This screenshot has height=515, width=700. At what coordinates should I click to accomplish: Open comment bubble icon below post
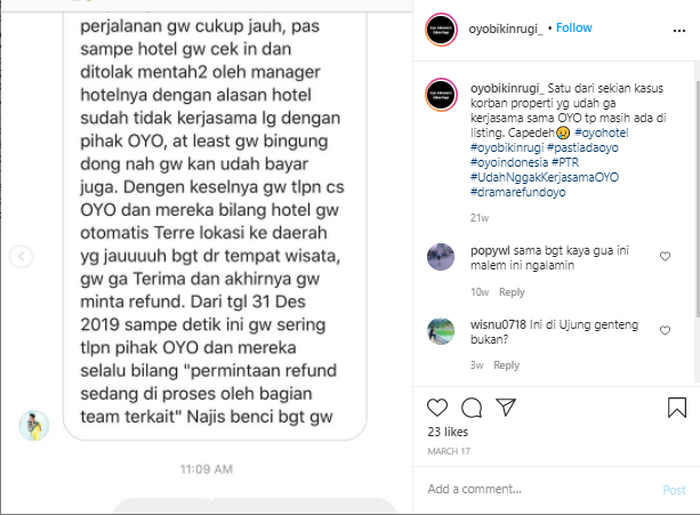click(x=471, y=407)
